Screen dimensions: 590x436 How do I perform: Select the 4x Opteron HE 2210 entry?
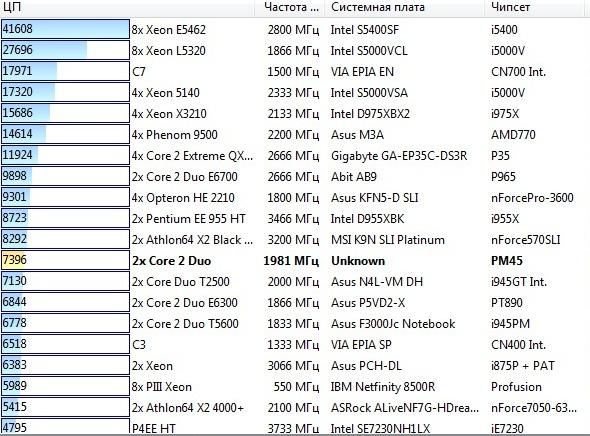point(183,198)
